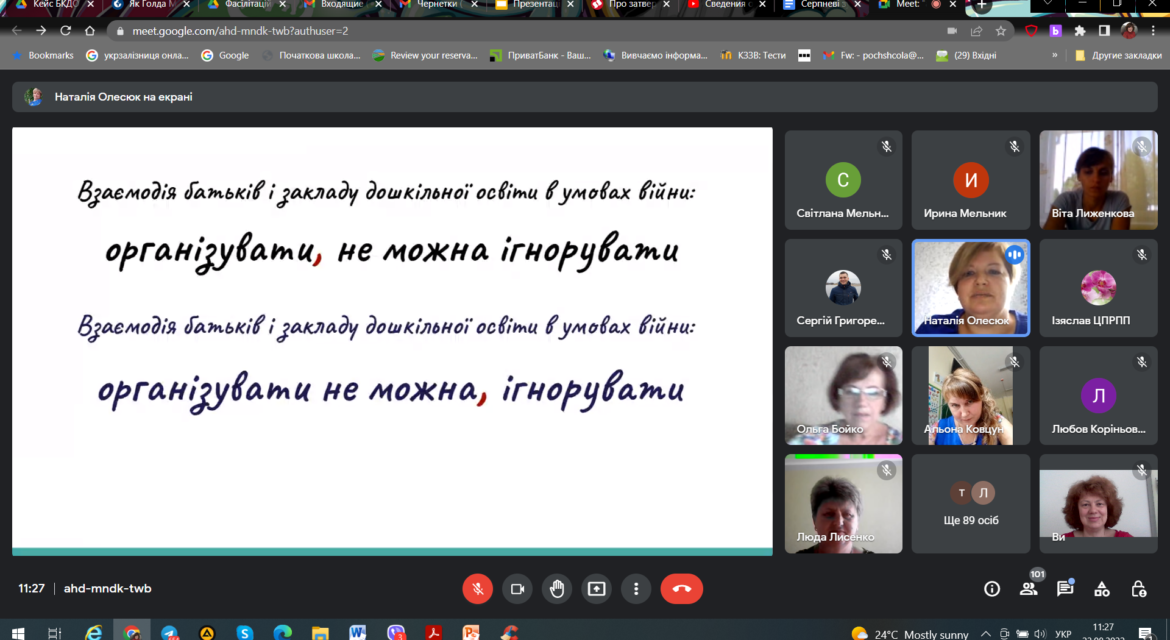
Task: Raise hand in the meeting
Action: click(557, 589)
